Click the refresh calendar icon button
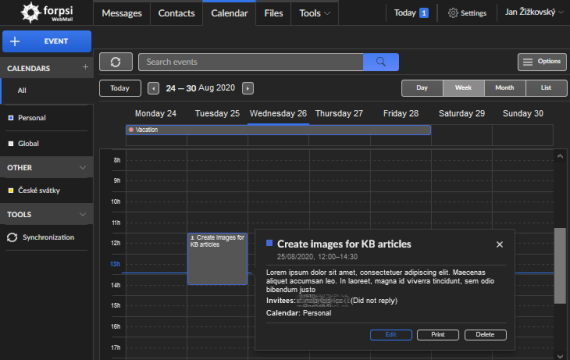The height and width of the screenshot is (360, 570). [x=116, y=62]
